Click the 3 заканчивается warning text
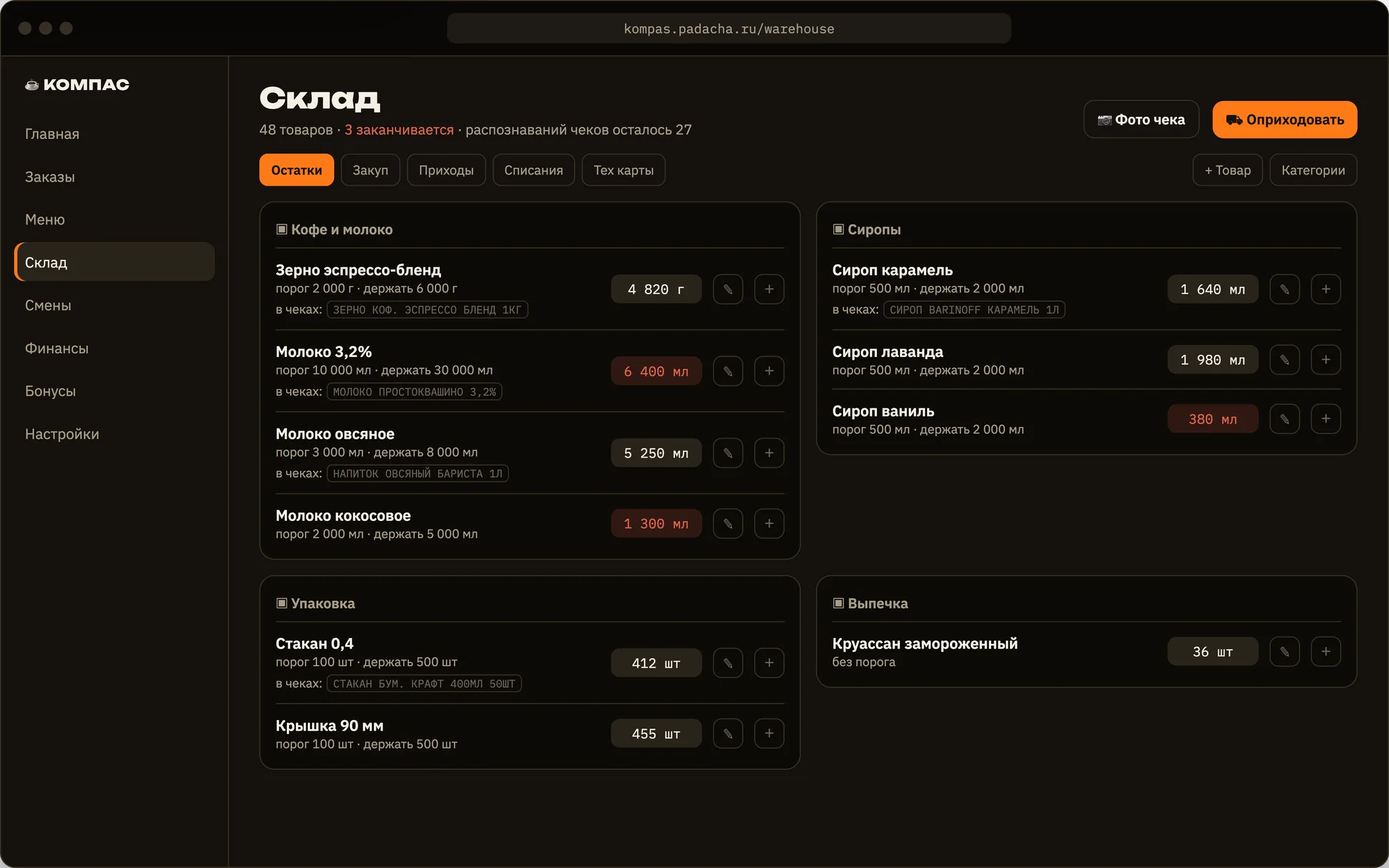Image resolution: width=1389 pixels, height=868 pixels. (x=399, y=130)
